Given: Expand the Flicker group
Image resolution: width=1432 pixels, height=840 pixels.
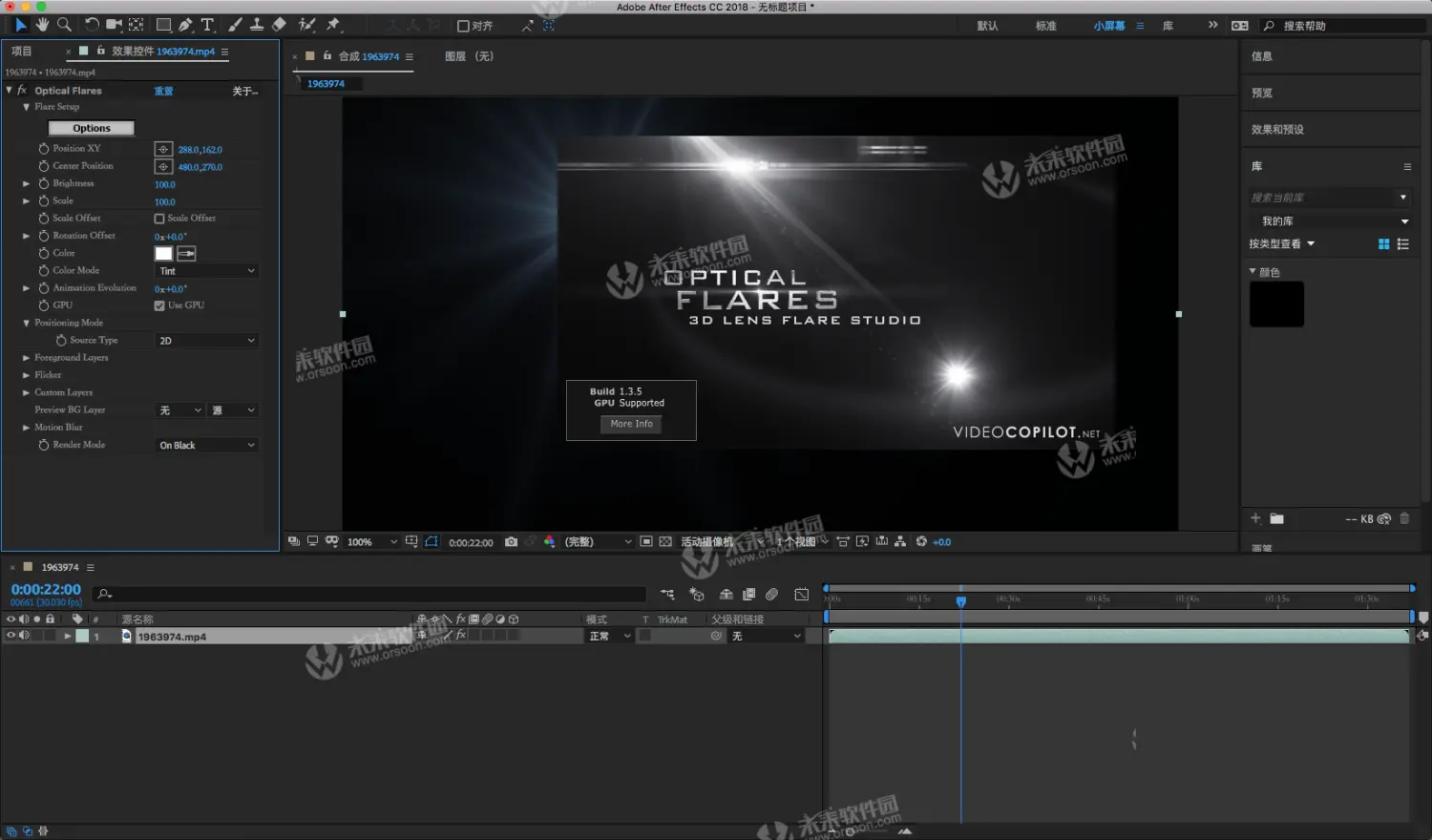Looking at the screenshot, I should (27, 375).
